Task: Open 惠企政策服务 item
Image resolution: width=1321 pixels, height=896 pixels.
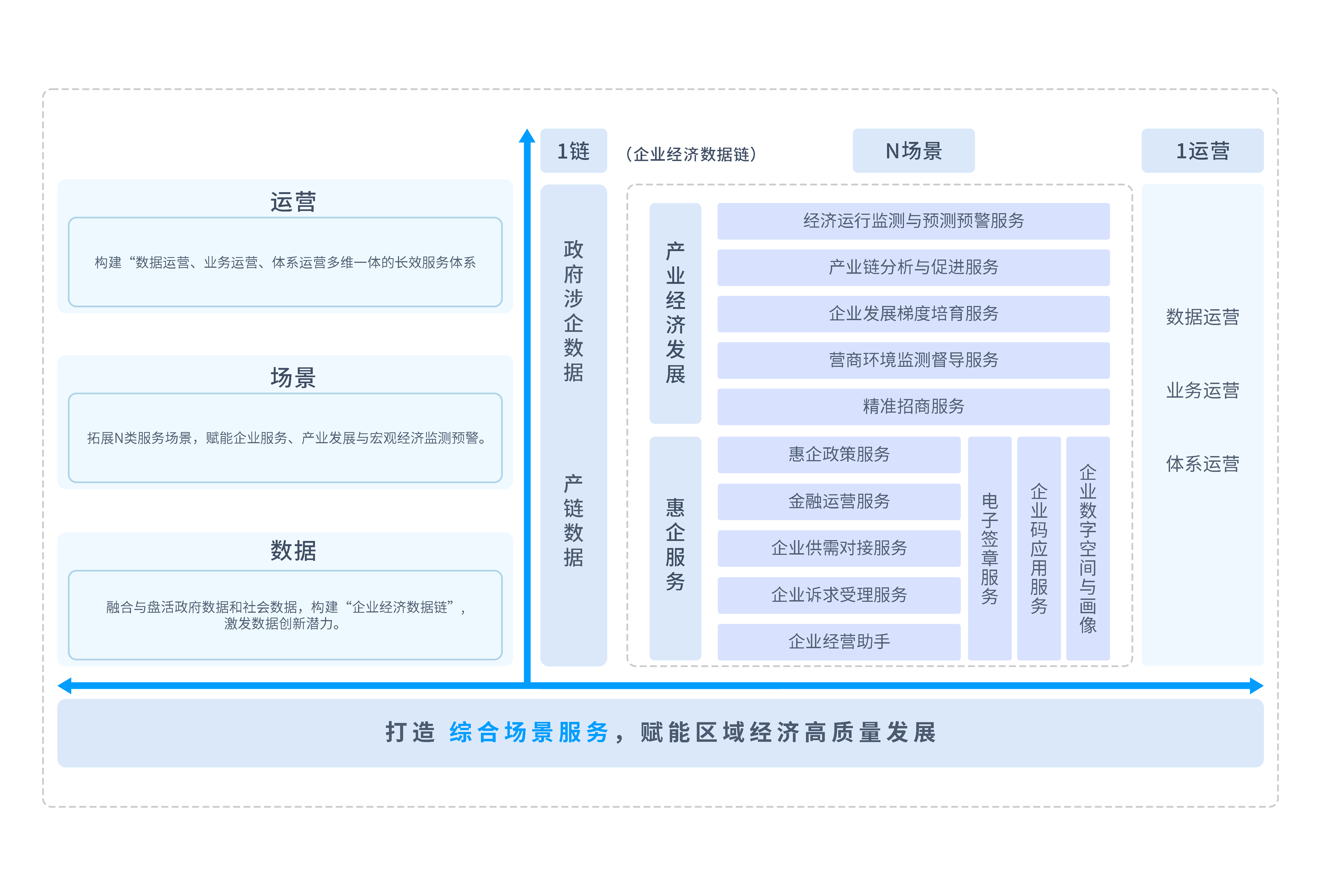Action: tap(839, 455)
